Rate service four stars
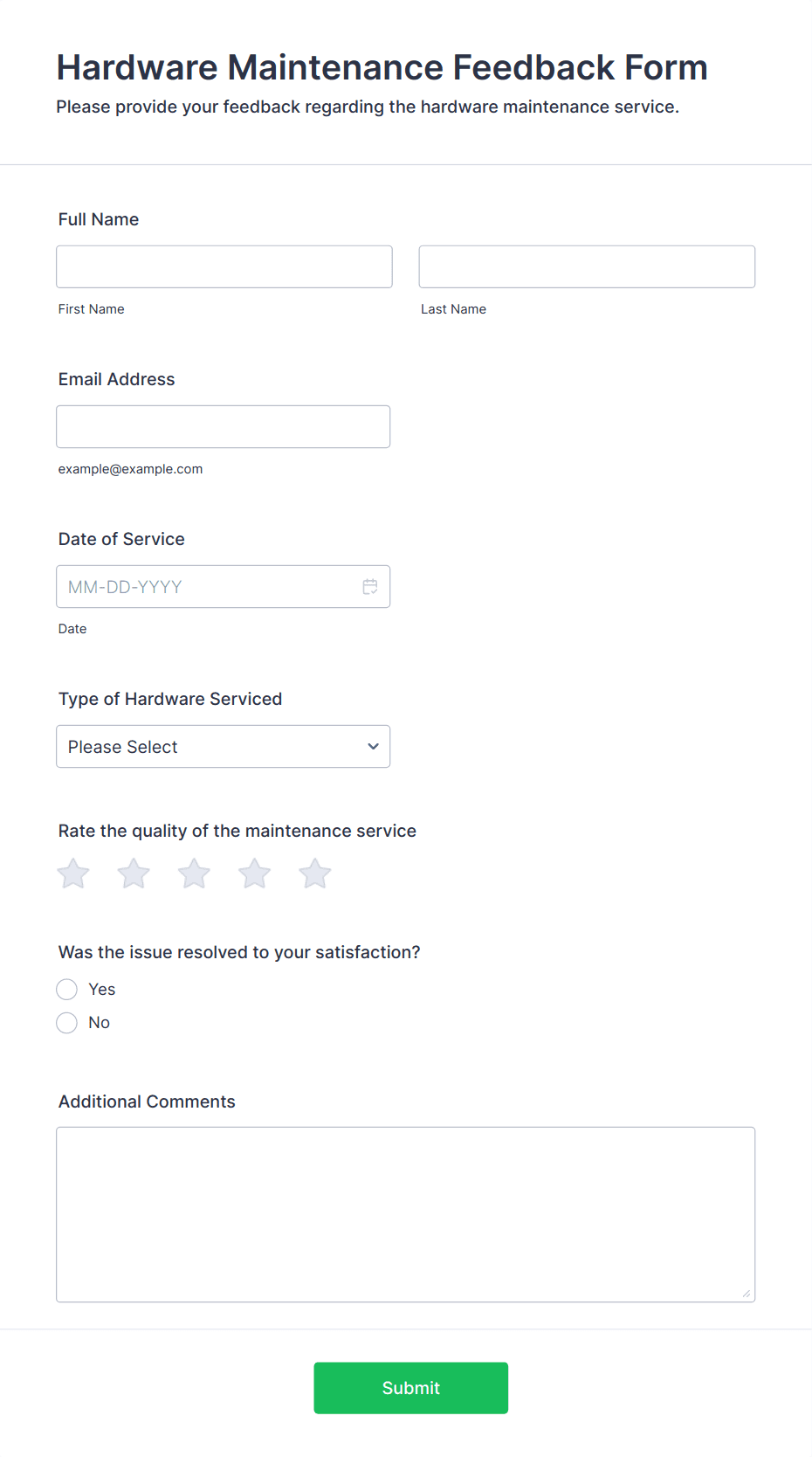The width and height of the screenshot is (812, 1457). click(x=254, y=874)
